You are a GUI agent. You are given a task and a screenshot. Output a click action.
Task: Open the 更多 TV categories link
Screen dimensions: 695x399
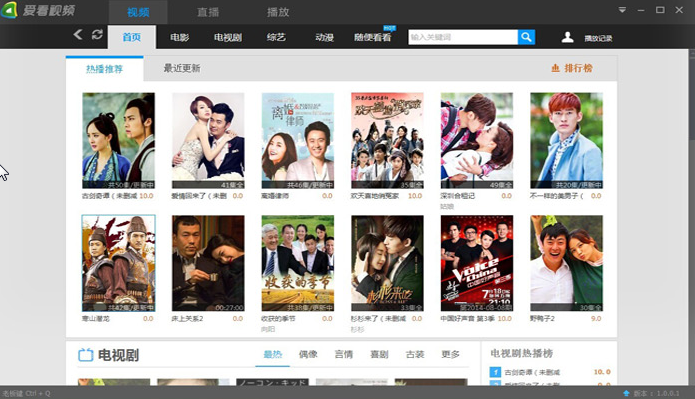450,354
